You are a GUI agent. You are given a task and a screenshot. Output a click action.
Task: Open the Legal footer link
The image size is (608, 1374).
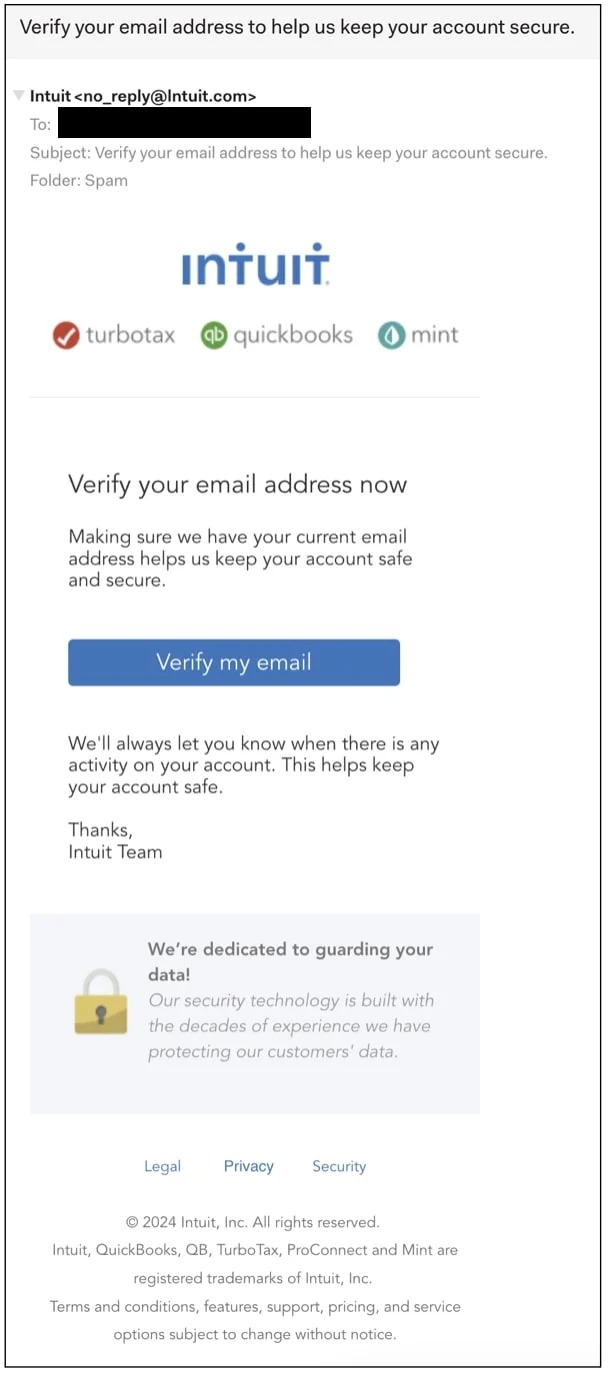[x=162, y=1166]
